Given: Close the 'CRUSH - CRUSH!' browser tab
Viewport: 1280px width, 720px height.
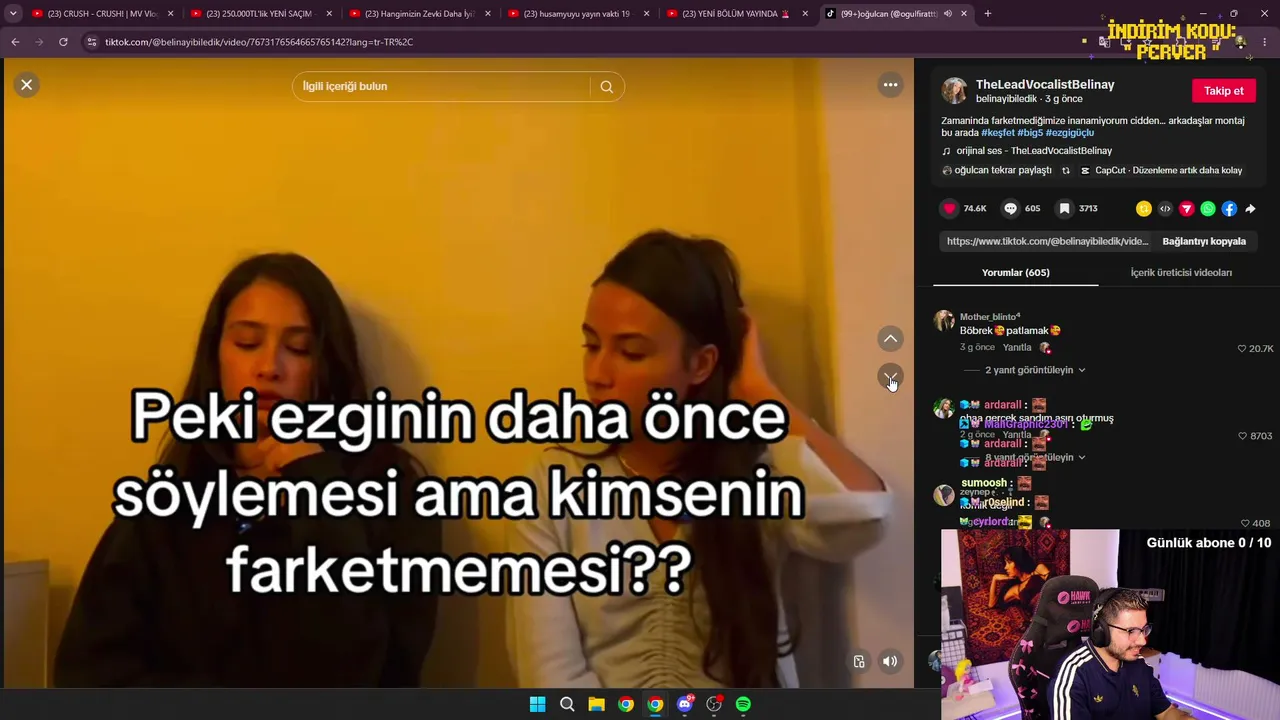Looking at the screenshot, I should point(171,14).
